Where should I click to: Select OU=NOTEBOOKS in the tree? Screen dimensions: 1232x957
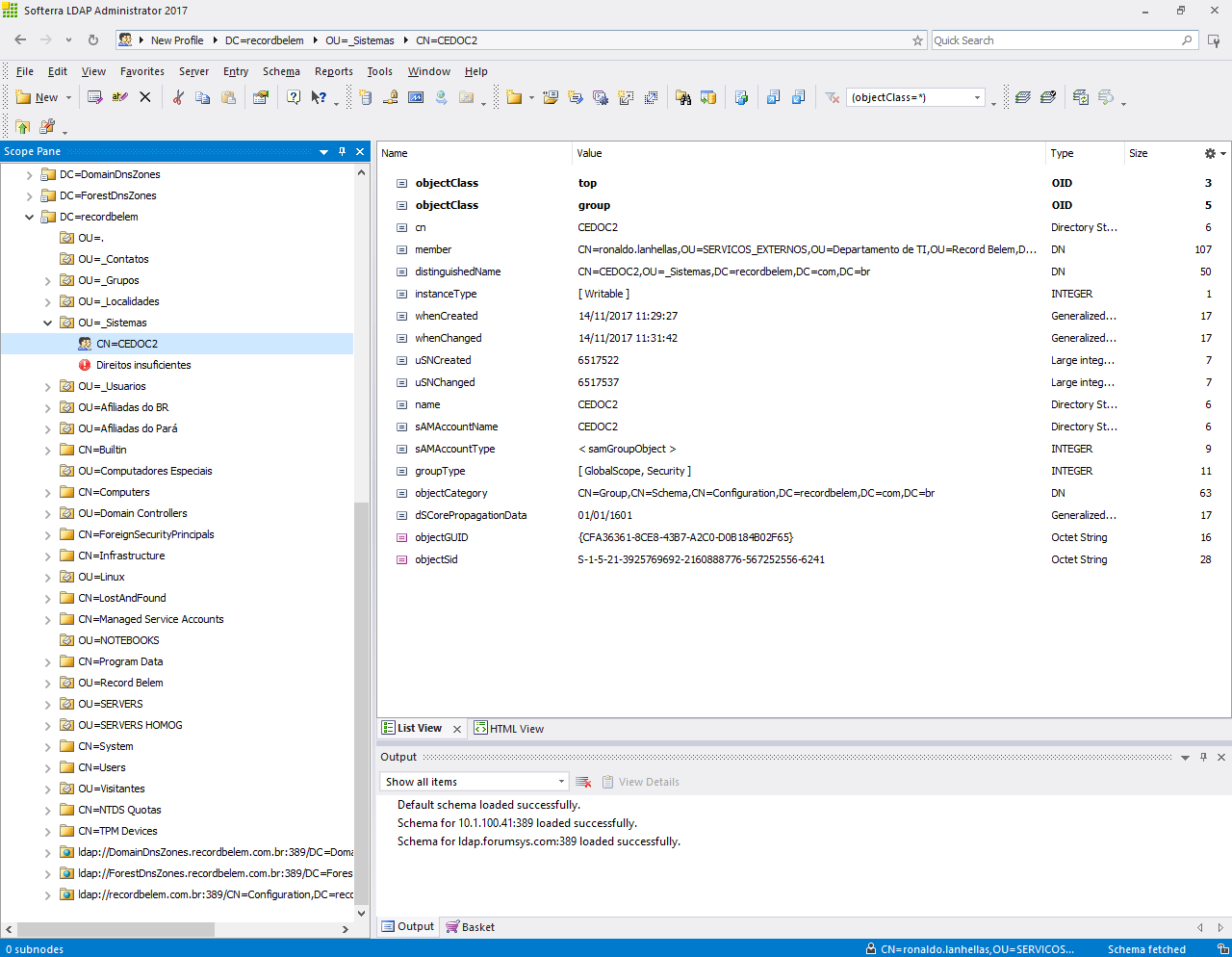(x=118, y=640)
